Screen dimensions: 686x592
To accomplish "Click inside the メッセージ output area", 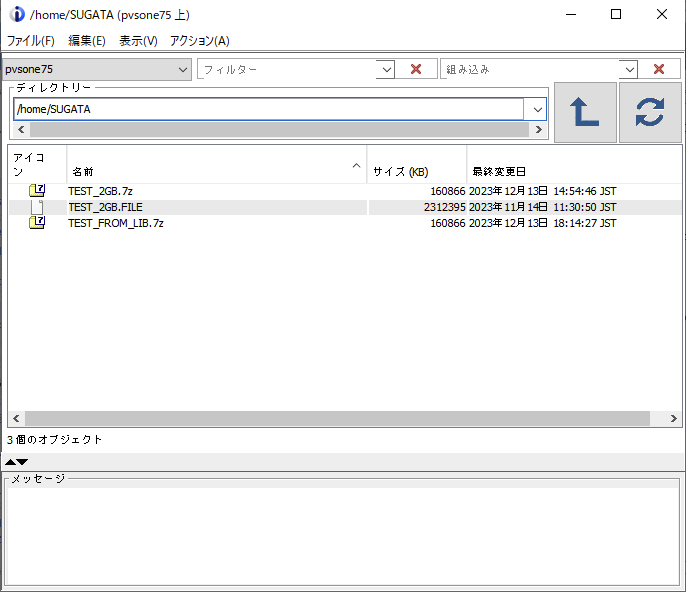I will click(343, 536).
